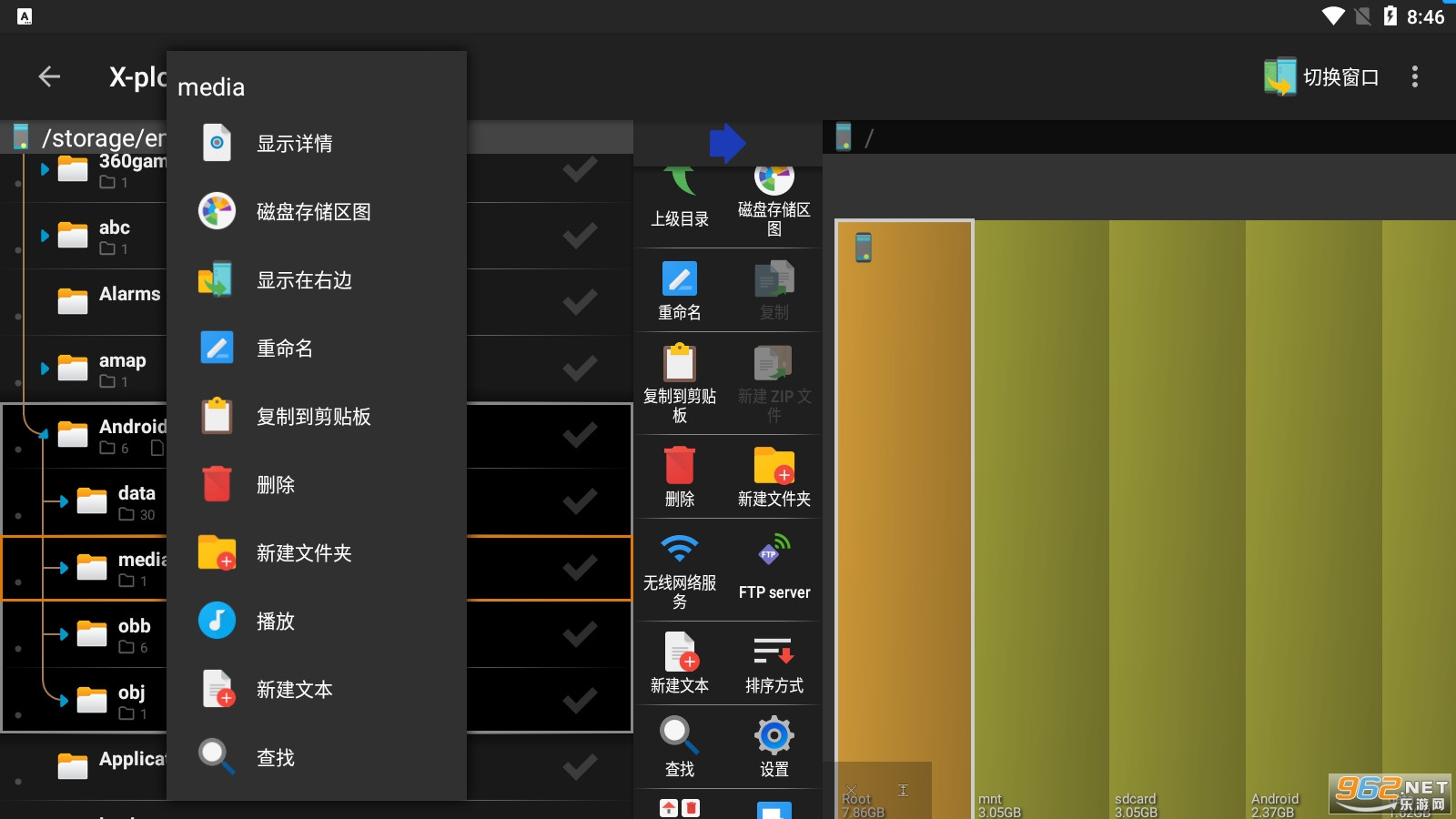Viewport: 1456px width, 819px height.
Task: Click the 查找 magnifier toolbar icon
Action: click(680, 748)
